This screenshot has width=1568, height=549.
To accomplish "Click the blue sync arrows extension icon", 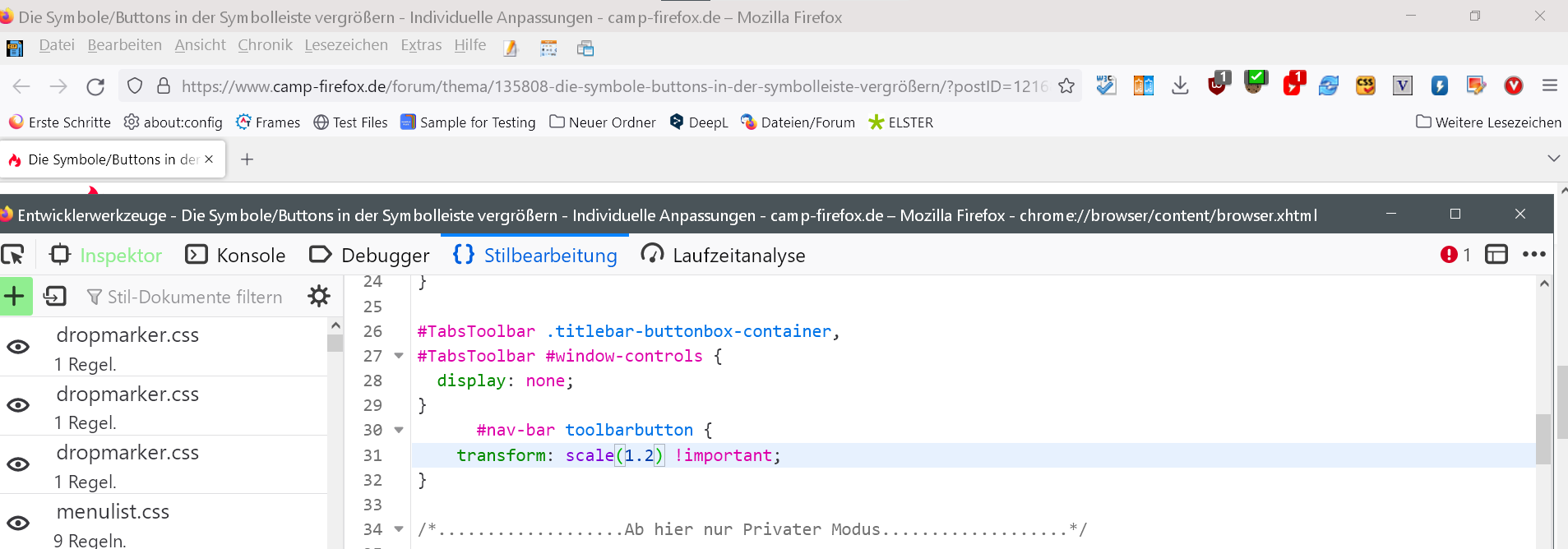I will coord(1329,85).
